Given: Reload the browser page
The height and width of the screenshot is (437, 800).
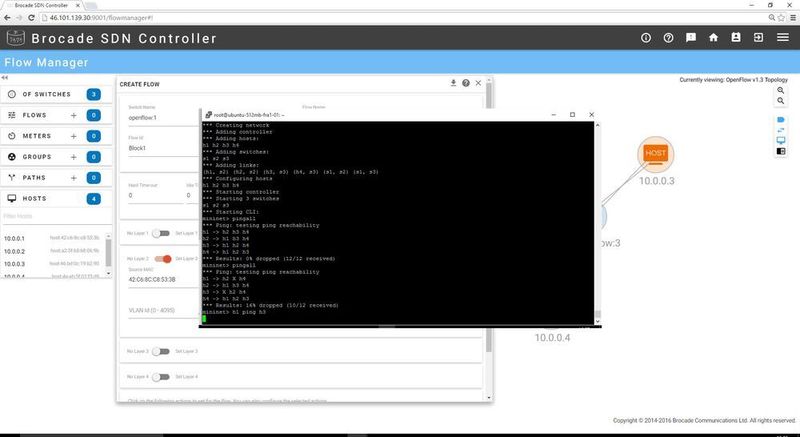Looking at the screenshot, I should click(x=31, y=17).
